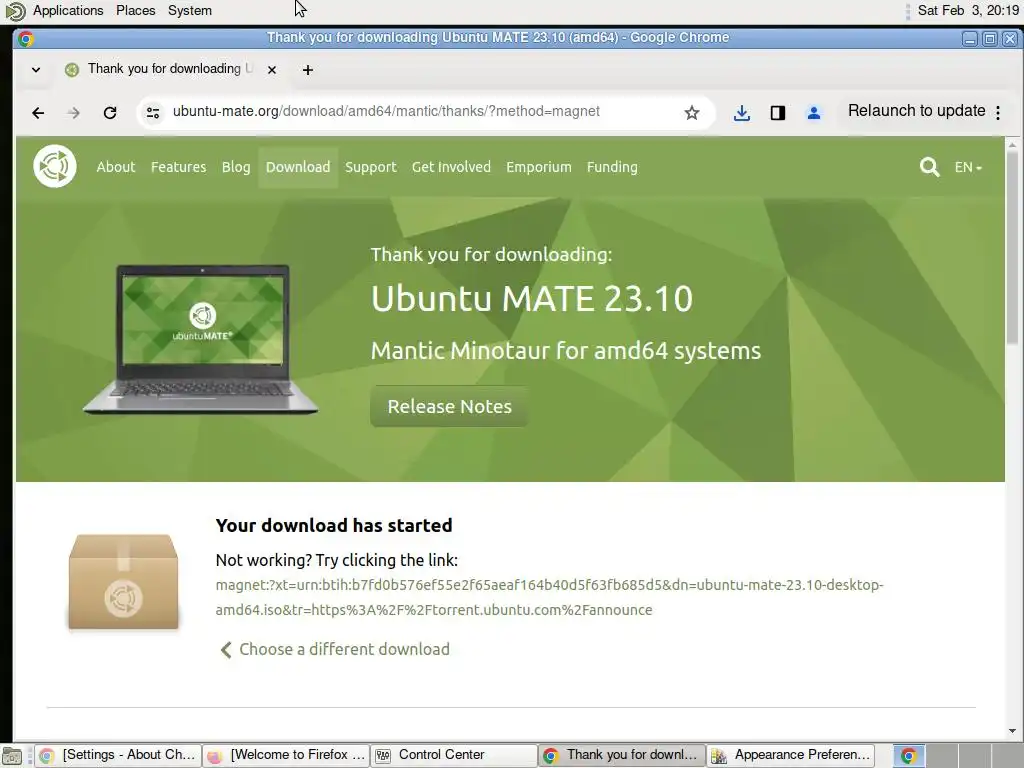Switch to Appearance Preferences taskbar window

(791, 755)
